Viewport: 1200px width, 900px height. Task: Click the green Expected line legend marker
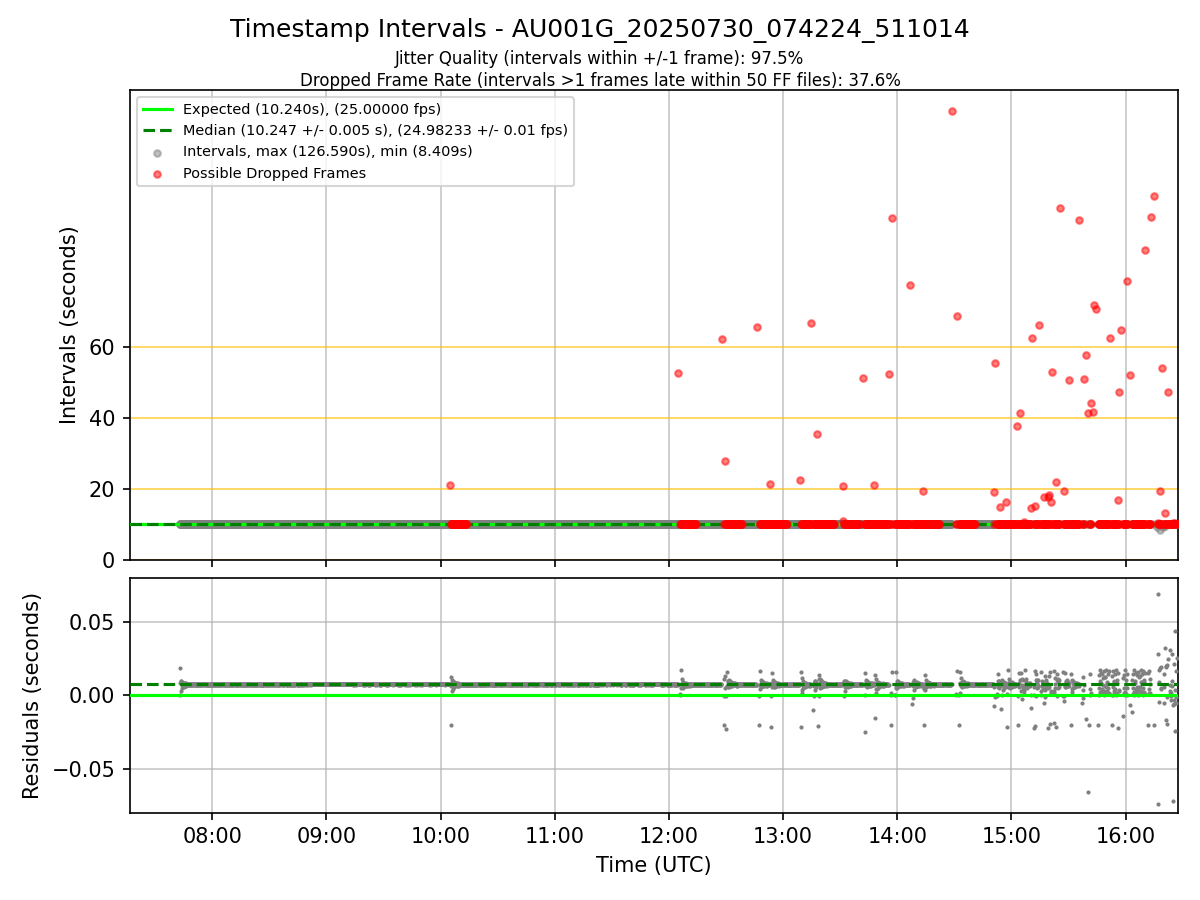[158, 109]
